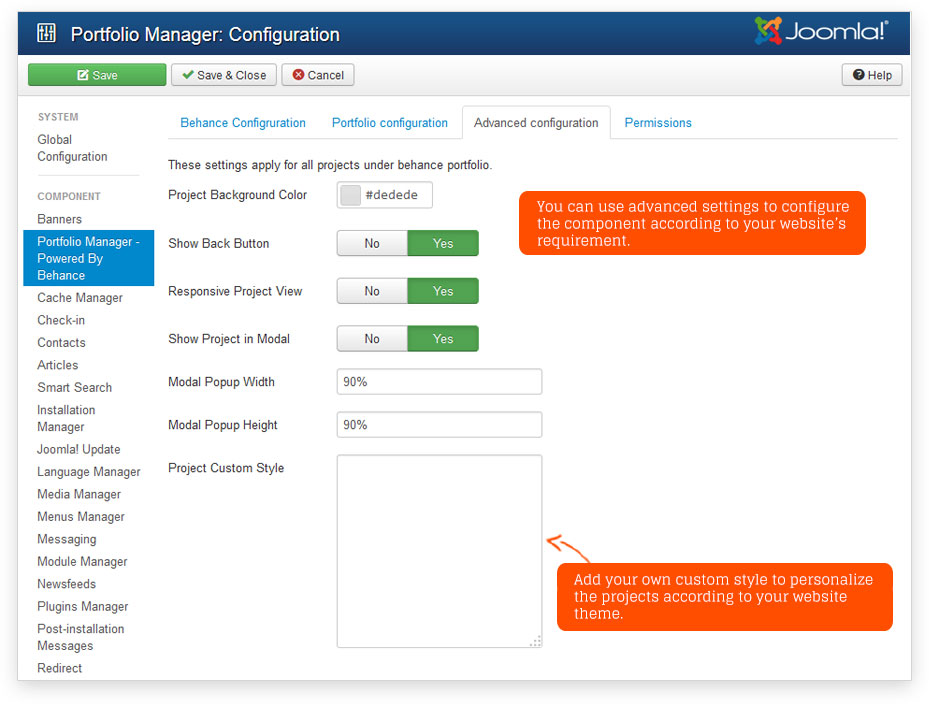Open the Help button
The width and height of the screenshot is (929, 704).
pyautogui.click(x=872, y=75)
